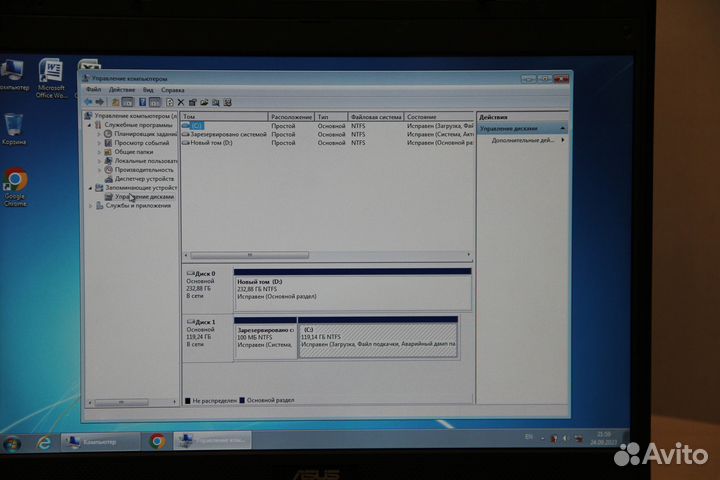Image resolution: width=720 pixels, height=480 pixels.
Task: Select the Новый том (D:) partition block
Action: (x=351, y=290)
